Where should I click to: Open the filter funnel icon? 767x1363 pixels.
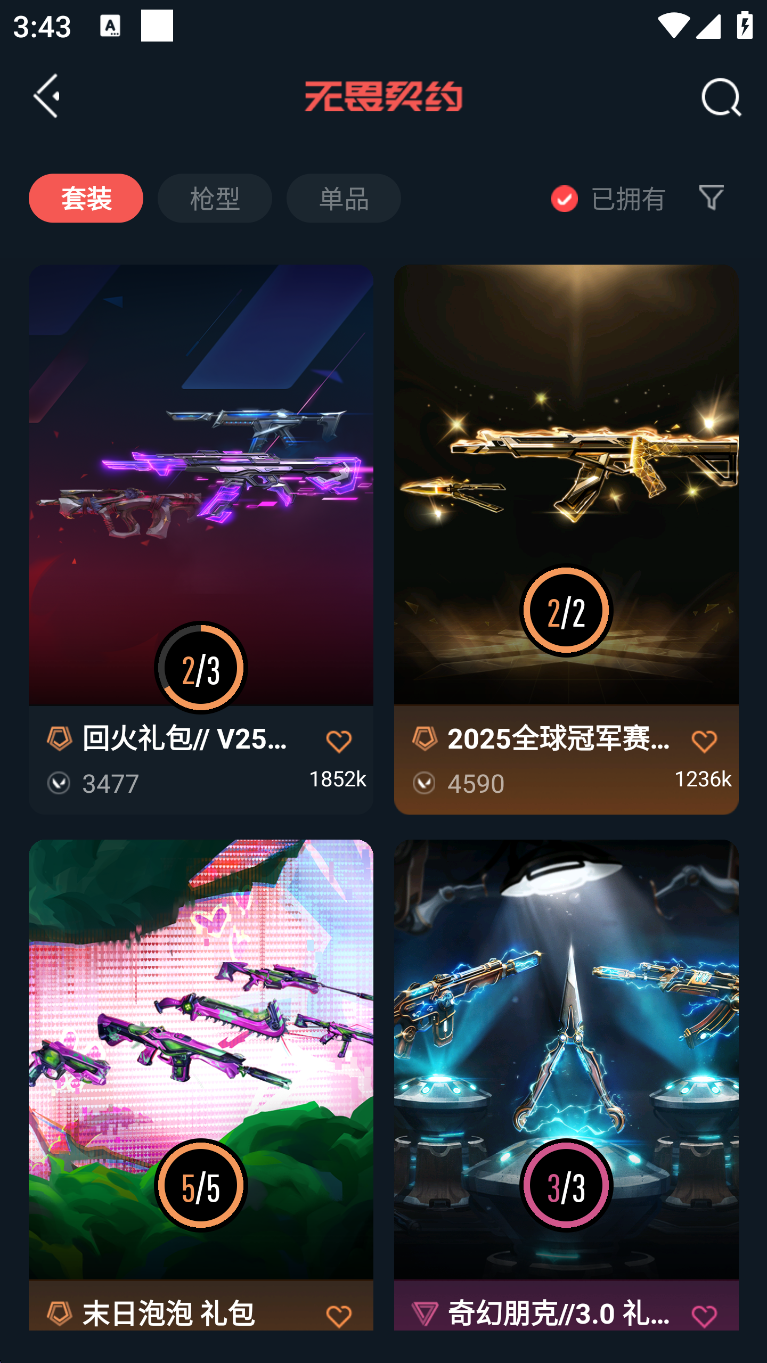[711, 198]
